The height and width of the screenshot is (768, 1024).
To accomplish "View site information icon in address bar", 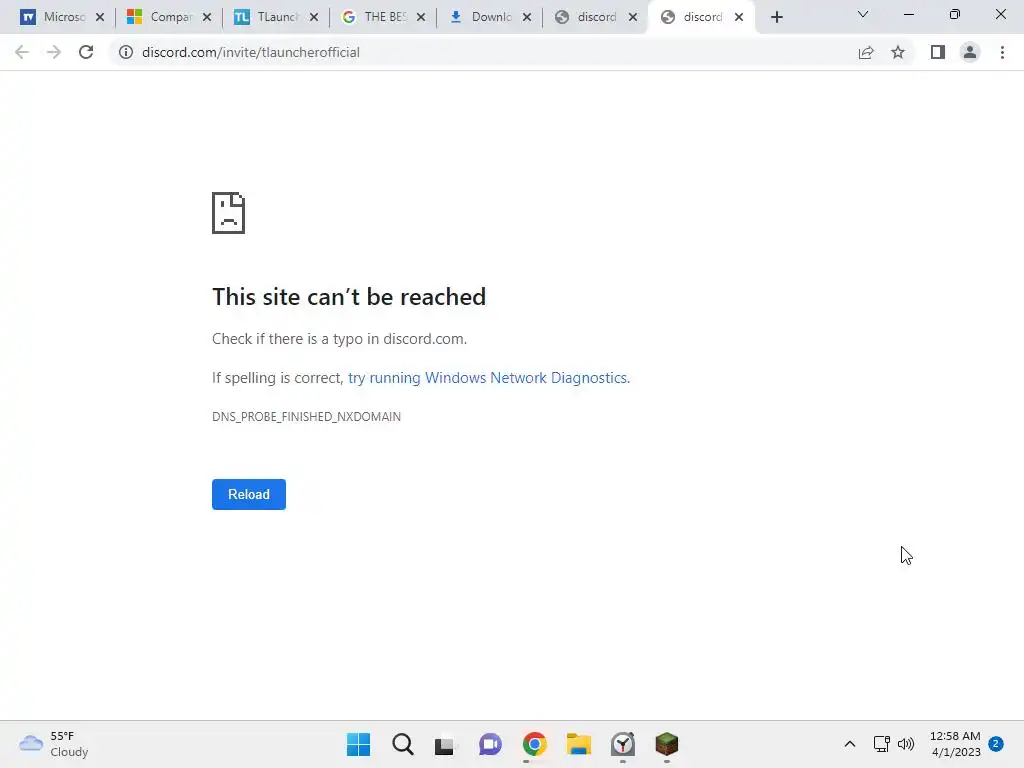I will [x=125, y=52].
